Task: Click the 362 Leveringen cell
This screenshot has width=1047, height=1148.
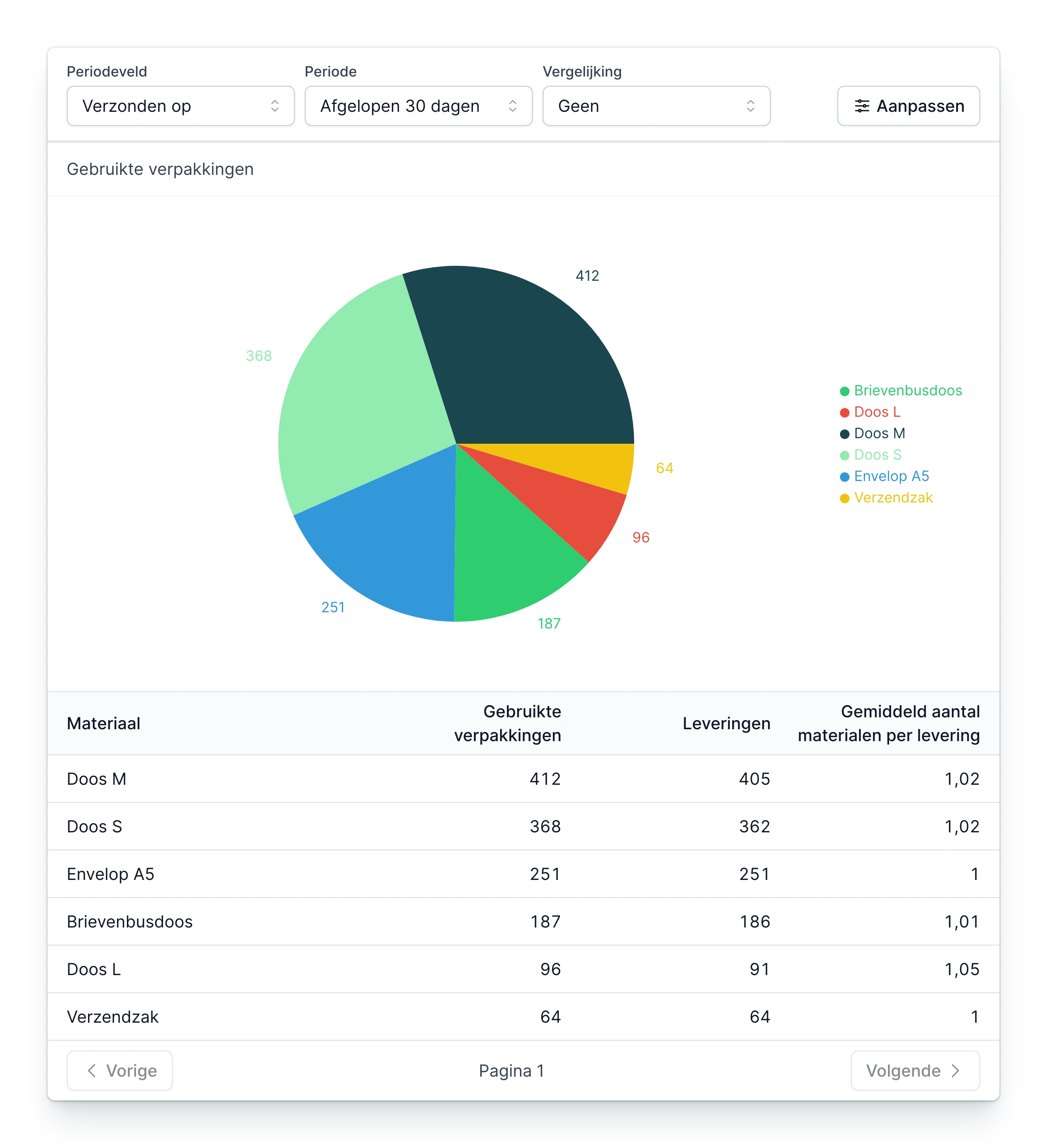Action: [754, 826]
